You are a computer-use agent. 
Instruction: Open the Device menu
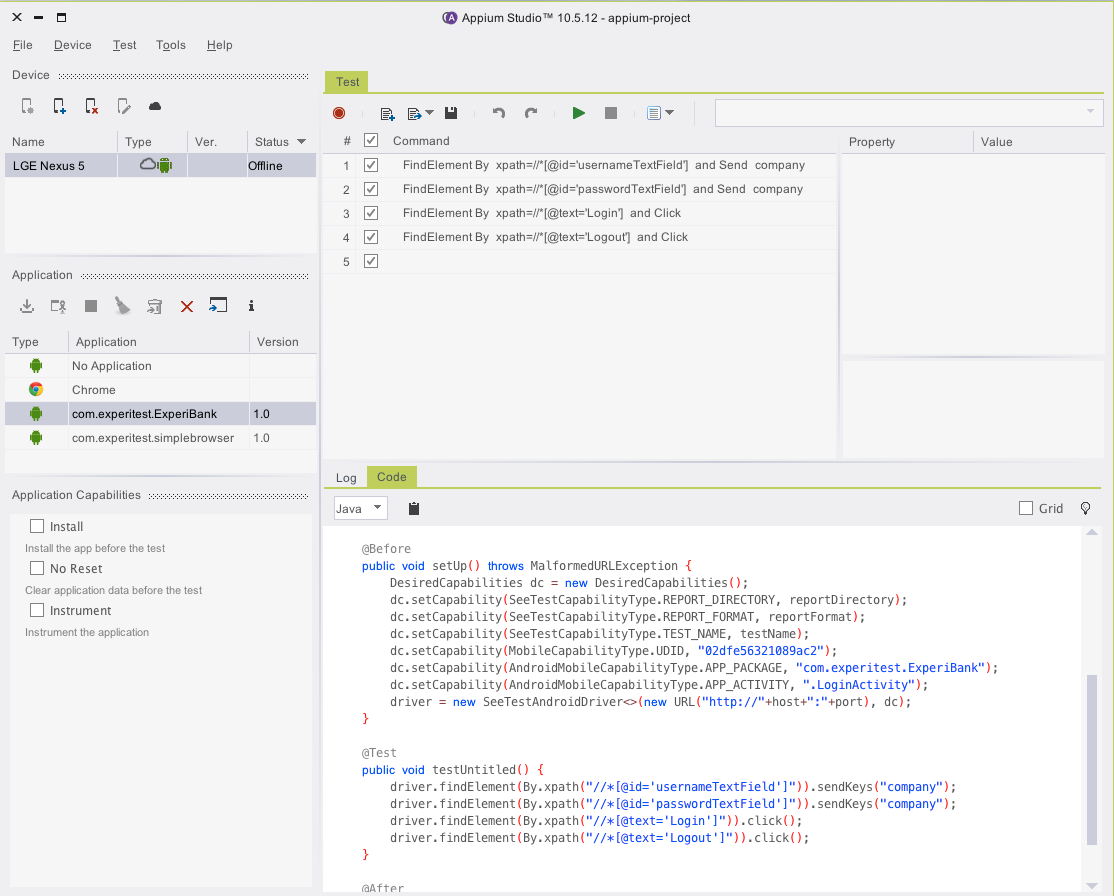(72, 45)
